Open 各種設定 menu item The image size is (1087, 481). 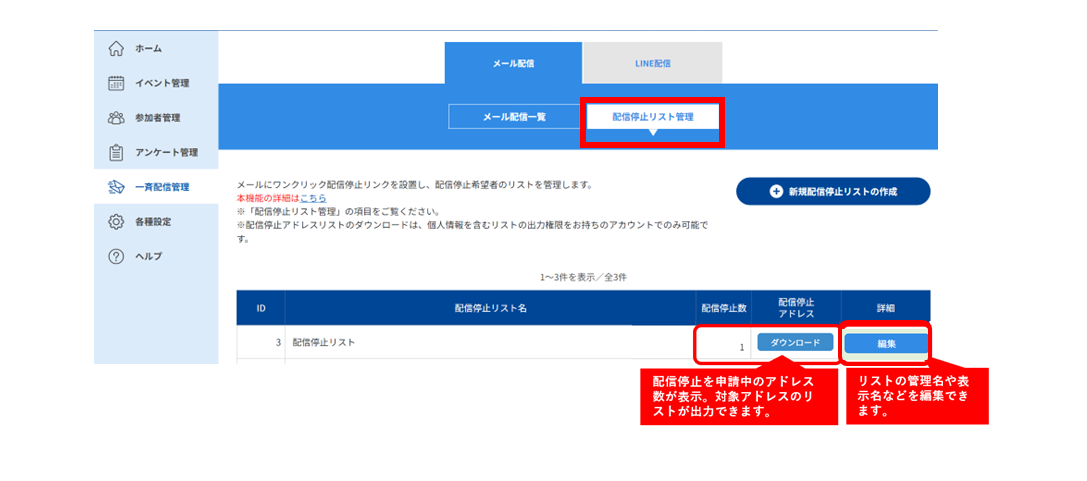tap(156, 222)
